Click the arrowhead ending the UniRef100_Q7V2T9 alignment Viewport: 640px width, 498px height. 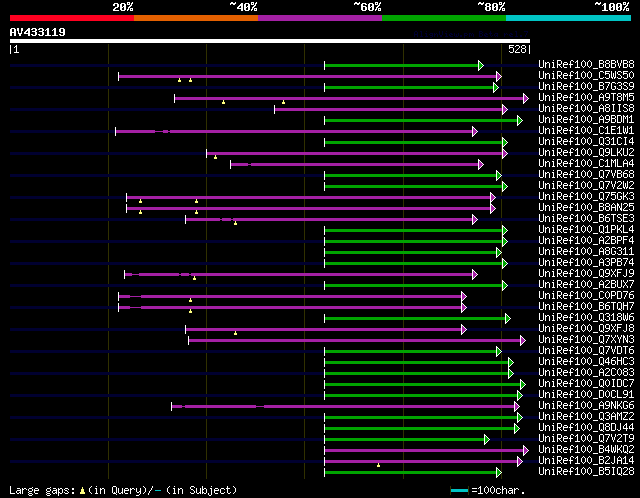click(x=487, y=440)
